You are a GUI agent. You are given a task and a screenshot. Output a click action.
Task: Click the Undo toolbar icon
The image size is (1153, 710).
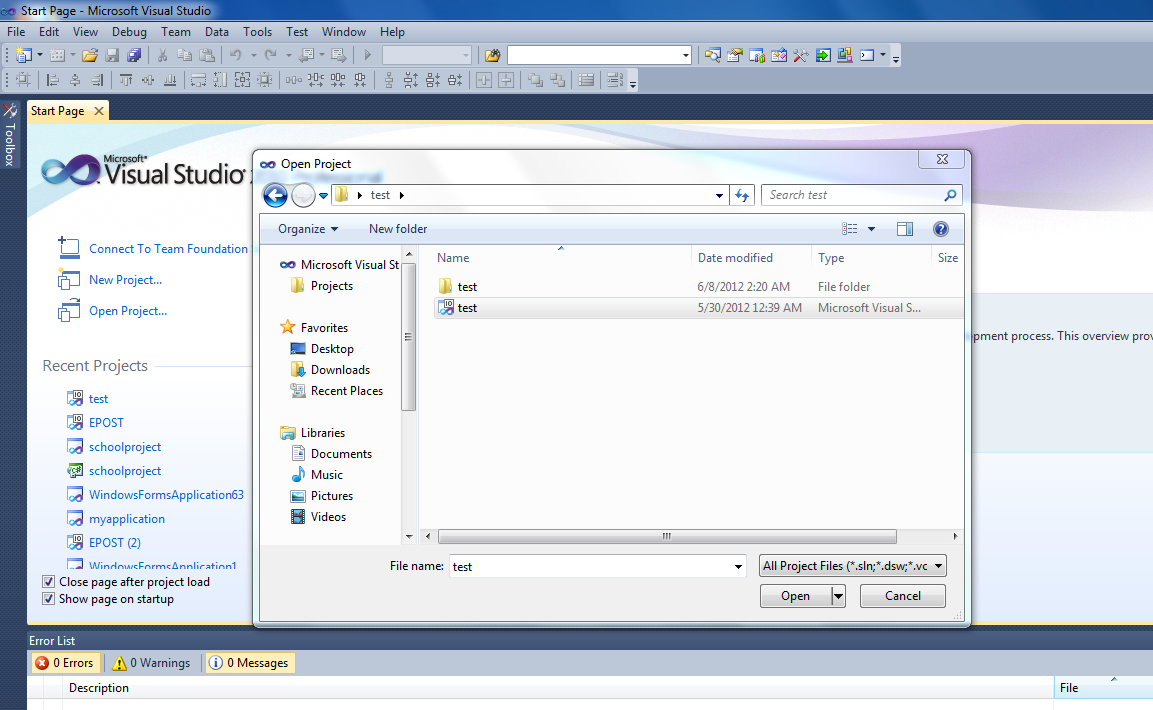(x=236, y=55)
